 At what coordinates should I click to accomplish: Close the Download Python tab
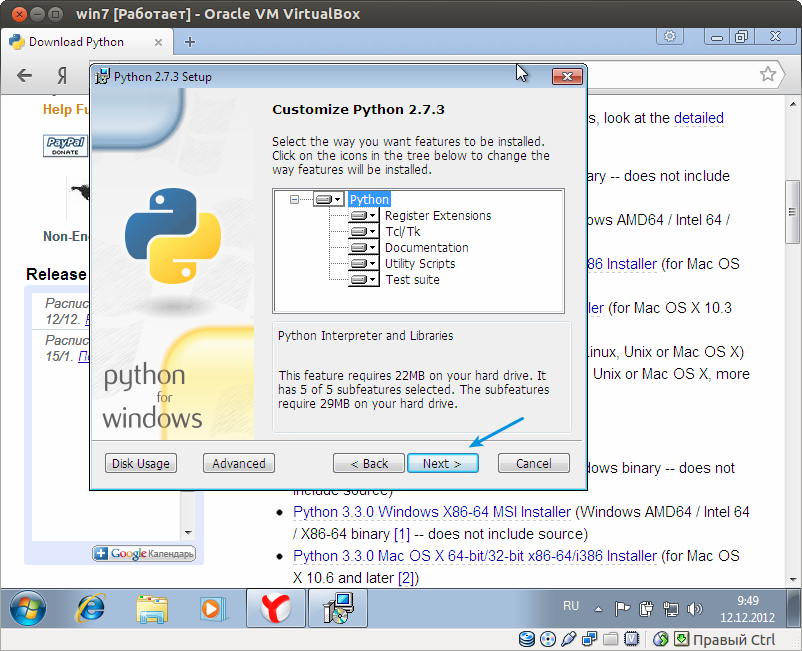click(159, 42)
